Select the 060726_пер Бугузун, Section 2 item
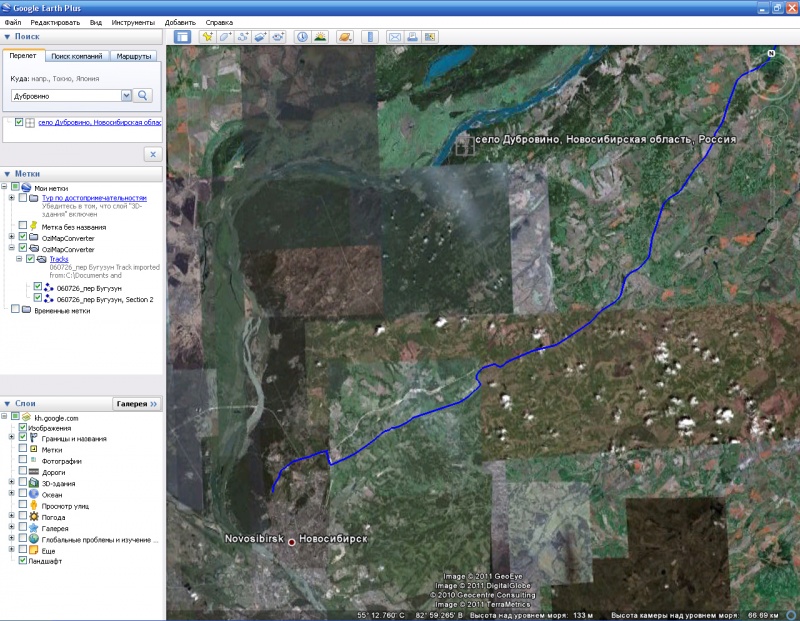Image resolution: width=800 pixels, height=621 pixels. [x=105, y=300]
